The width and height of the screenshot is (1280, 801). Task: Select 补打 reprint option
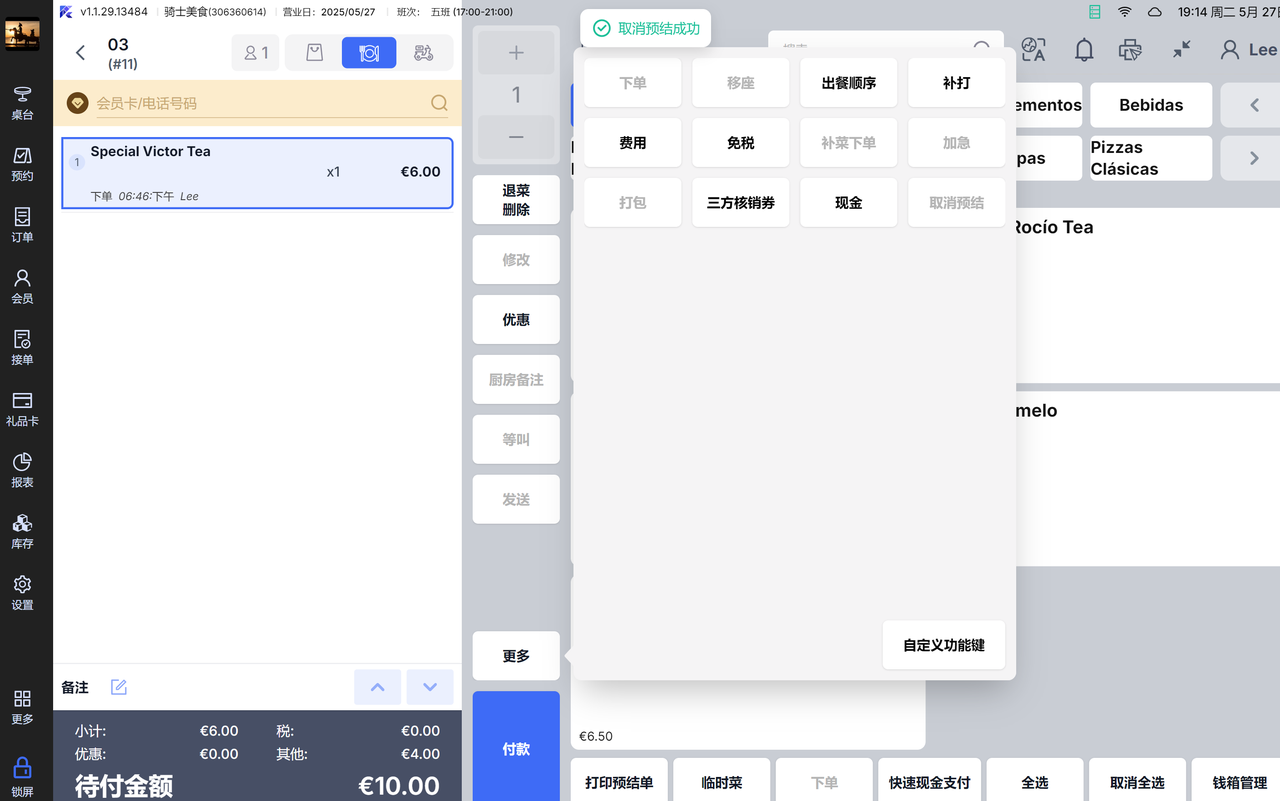pos(957,83)
